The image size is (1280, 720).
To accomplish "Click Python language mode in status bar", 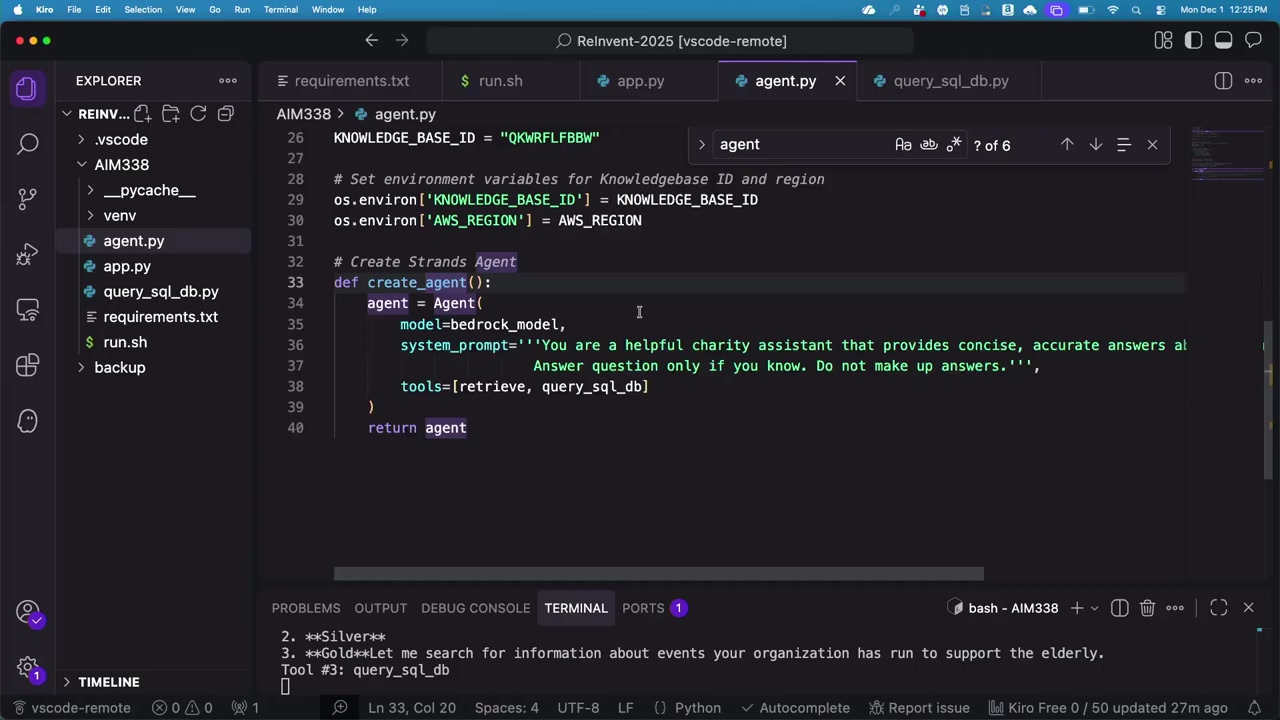I will click(697, 708).
